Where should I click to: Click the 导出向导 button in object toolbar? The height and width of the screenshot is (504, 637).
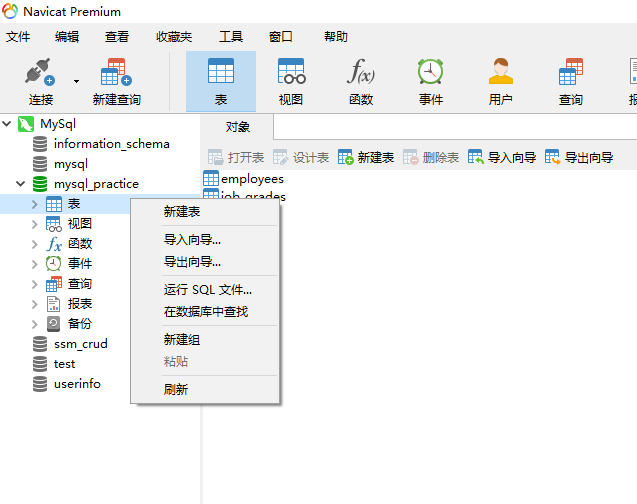pyautogui.click(x=579, y=157)
